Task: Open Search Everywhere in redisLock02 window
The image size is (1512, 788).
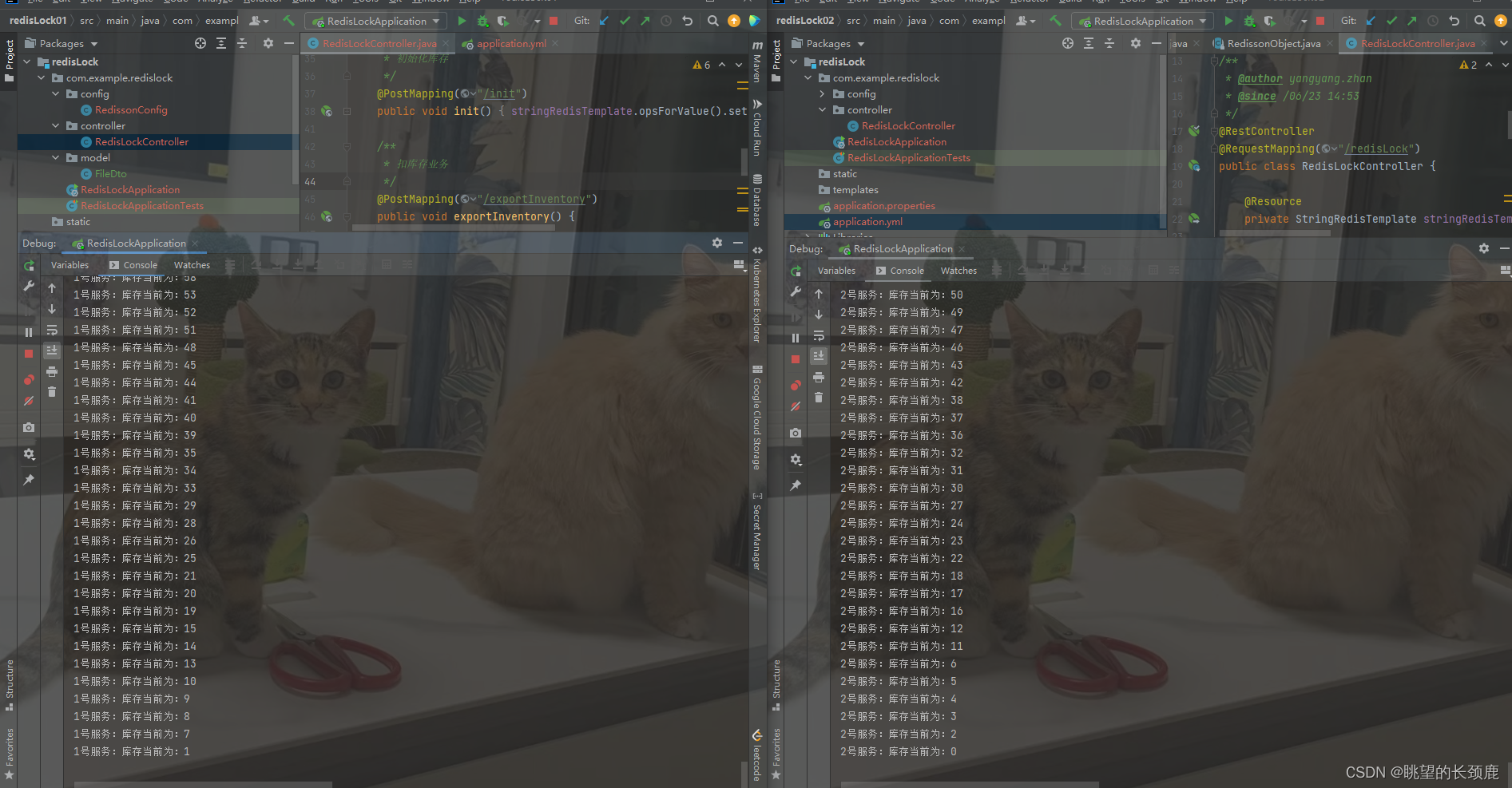Action: 1479,21
